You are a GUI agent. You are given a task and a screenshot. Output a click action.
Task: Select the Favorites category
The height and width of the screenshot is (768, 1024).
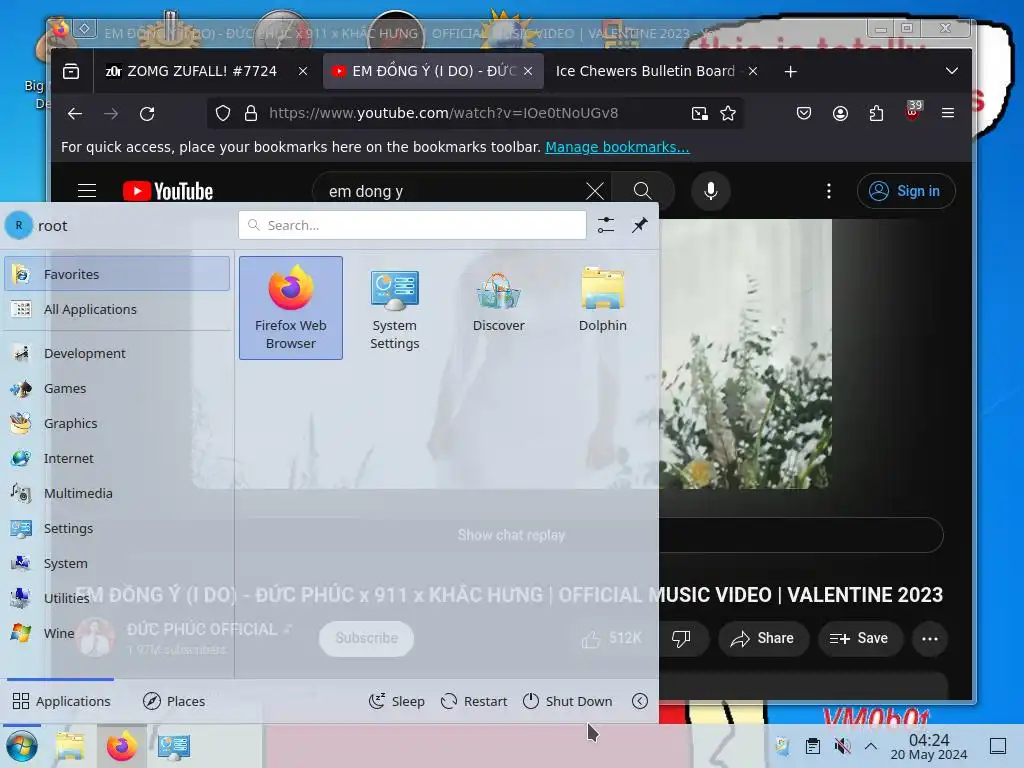117,274
